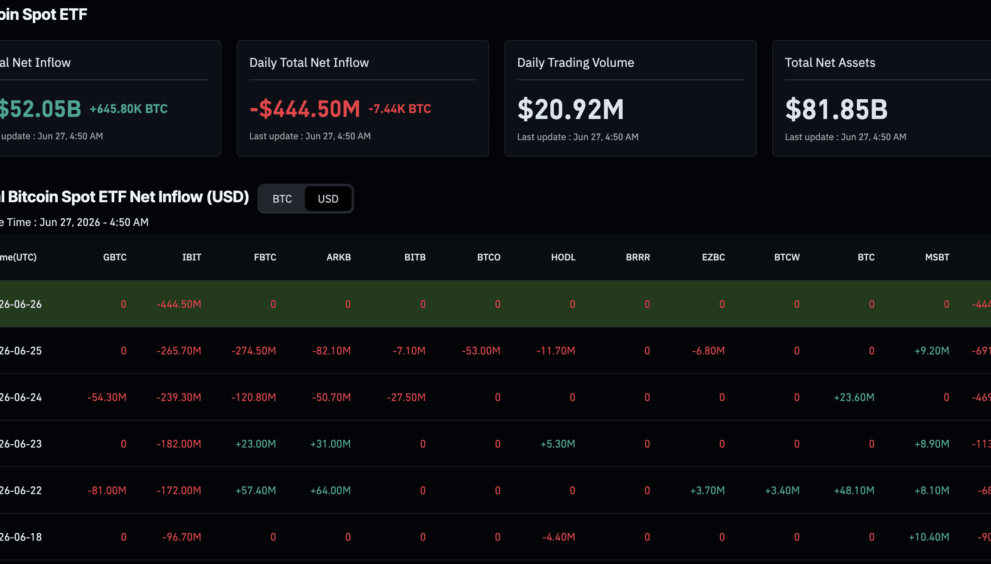The width and height of the screenshot is (991, 564).
Task: Select the USD unit toggle
Action: (328, 199)
